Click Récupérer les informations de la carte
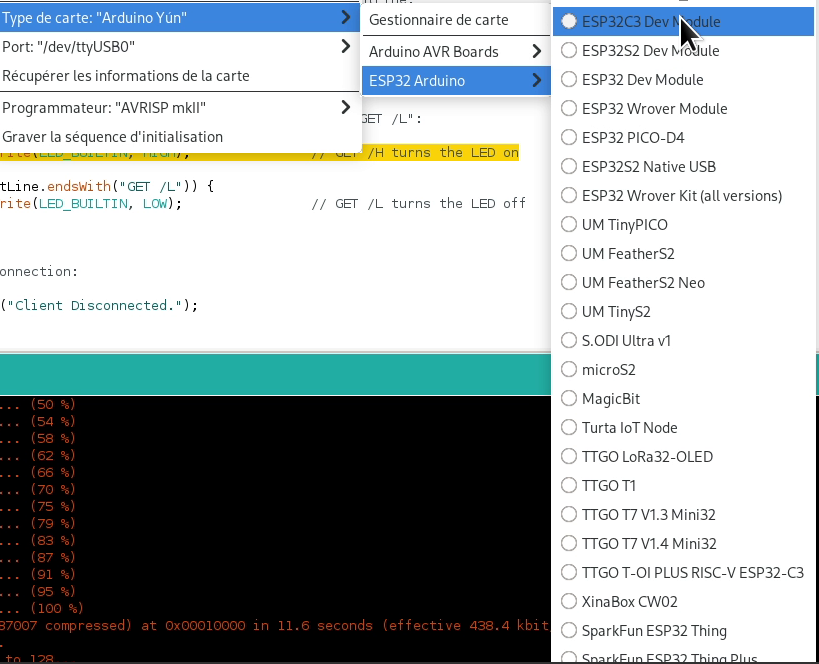Viewport: 819px width, 664px height. tap(180, 76)
